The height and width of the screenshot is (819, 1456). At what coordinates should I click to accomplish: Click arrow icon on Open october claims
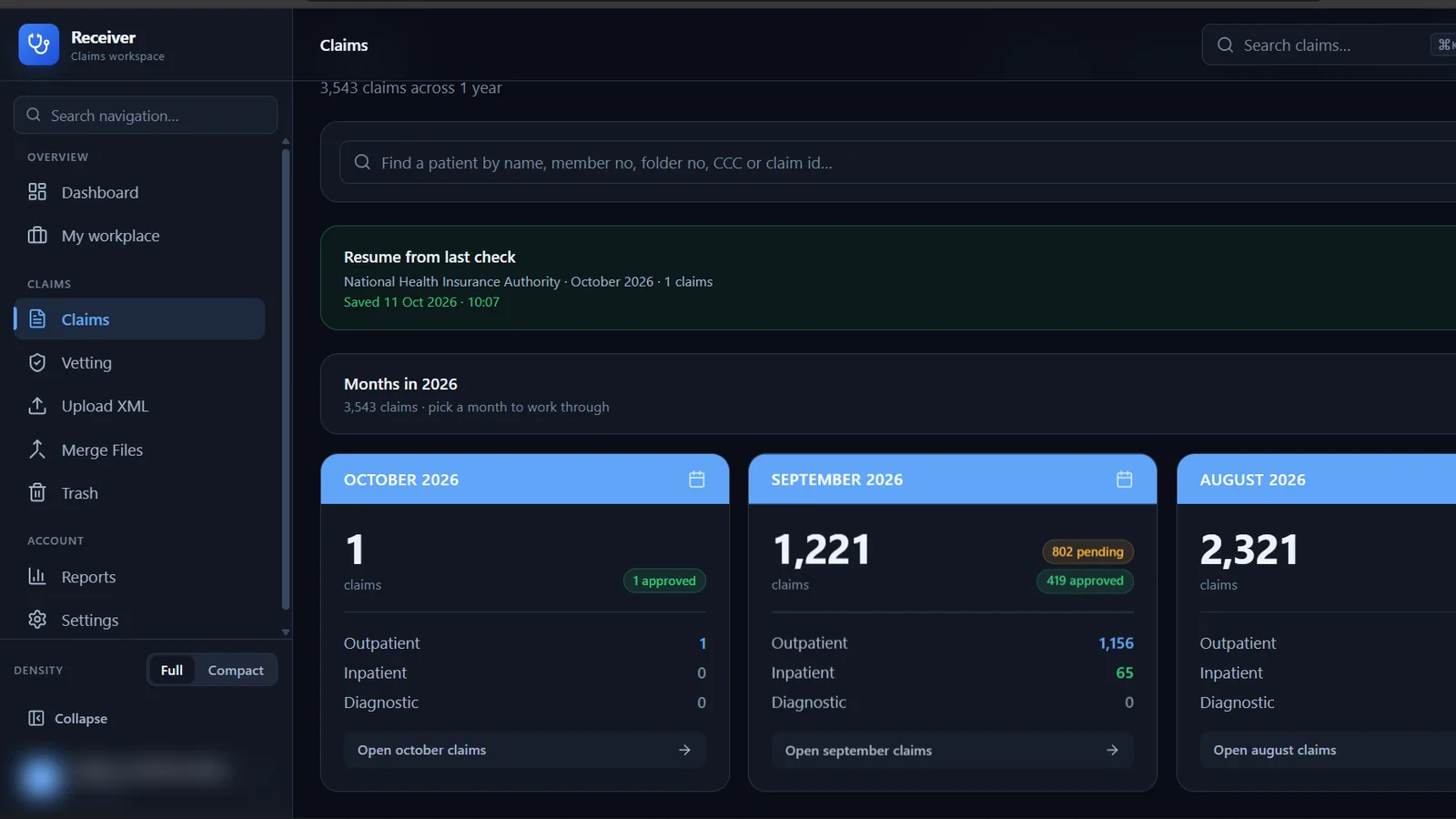click(684, 750)
